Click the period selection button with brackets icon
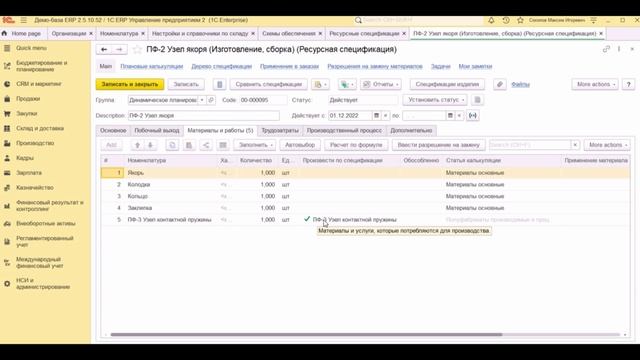 pos(473,116)
